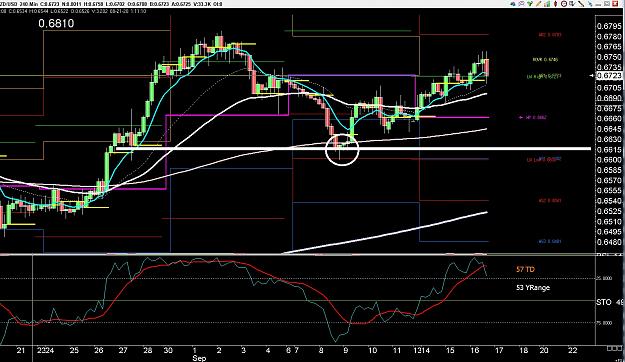Click the binoculars search icon in top toolbar
Image resolution: width=625 pixels, height=362 pixels.
click(x=513, y=4)
